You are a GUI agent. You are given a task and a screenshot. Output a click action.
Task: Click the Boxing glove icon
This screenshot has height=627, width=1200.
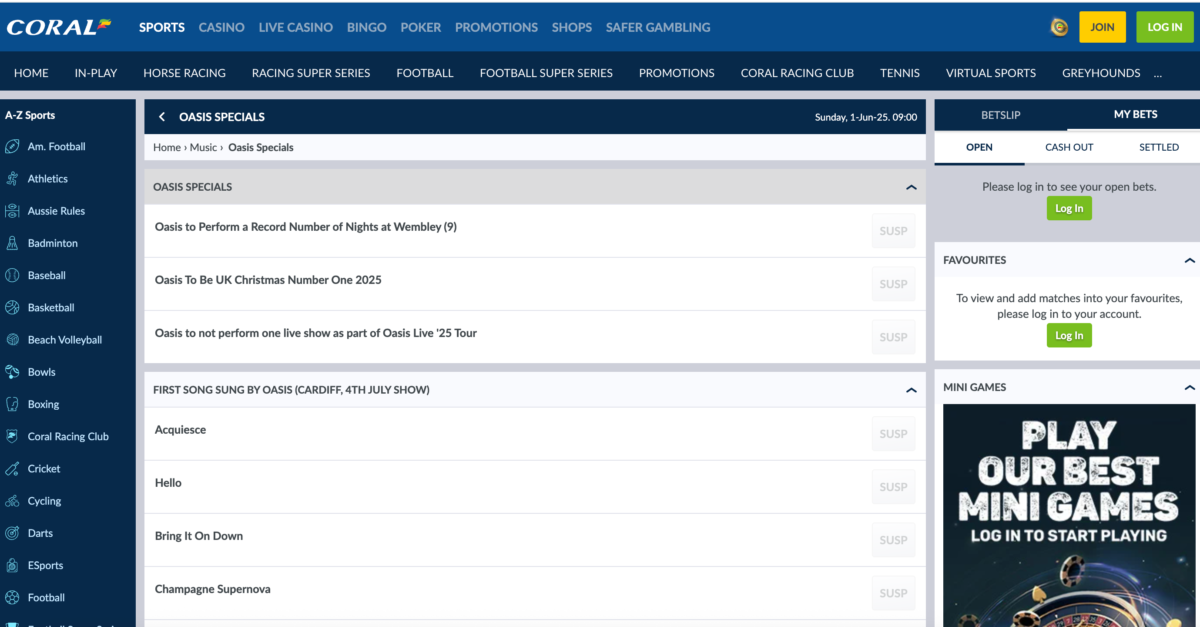[12, 404]
